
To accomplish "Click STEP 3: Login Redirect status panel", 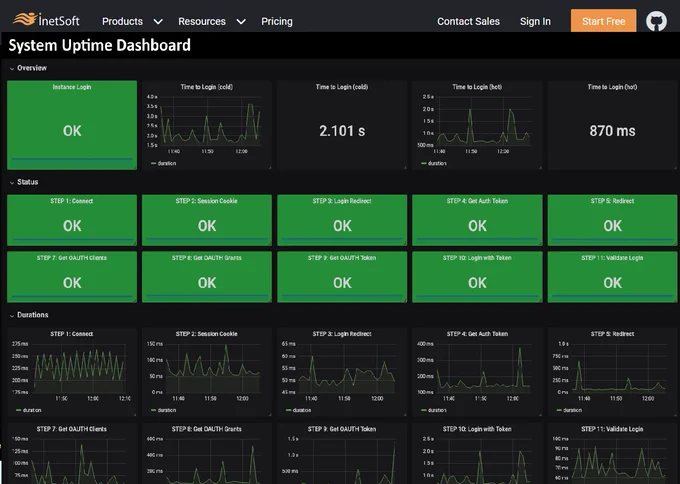I will (x=342, y=220).
